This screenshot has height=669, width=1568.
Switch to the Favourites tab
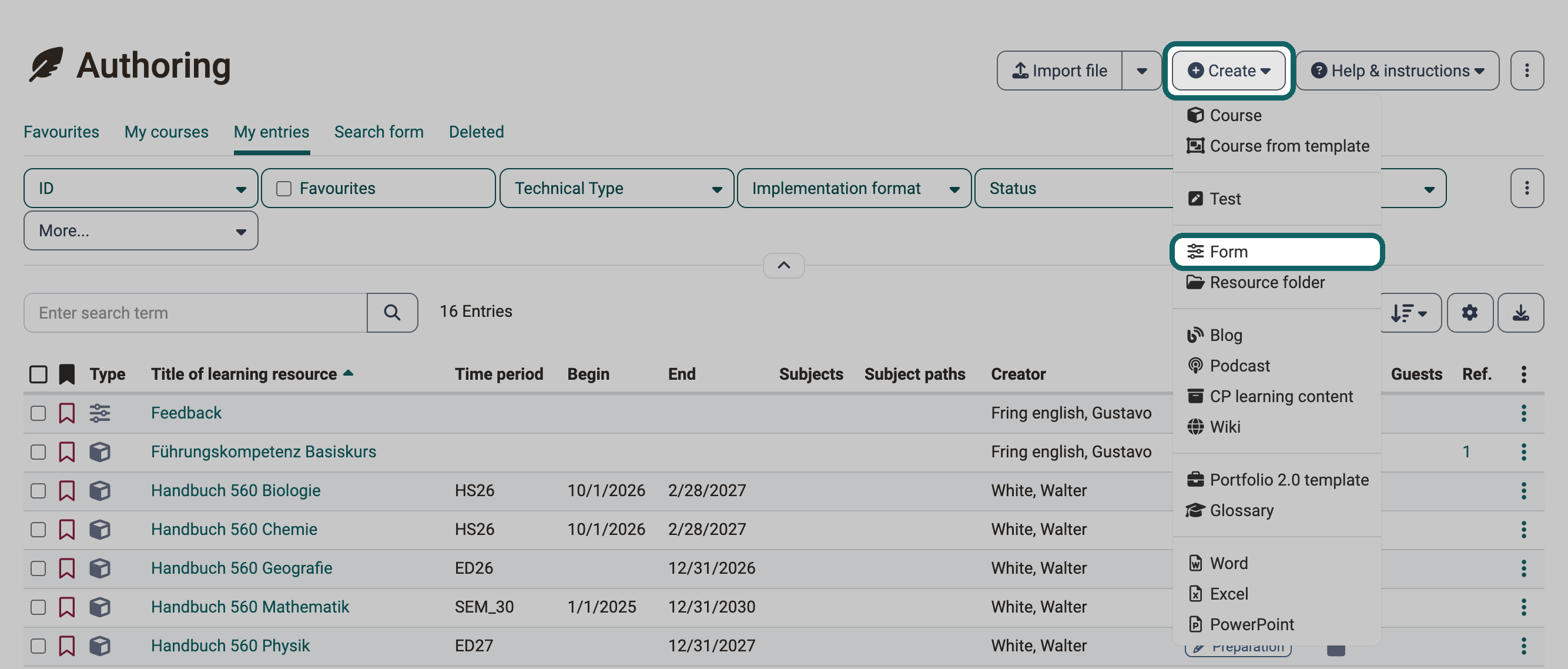[x=61, y=132]
